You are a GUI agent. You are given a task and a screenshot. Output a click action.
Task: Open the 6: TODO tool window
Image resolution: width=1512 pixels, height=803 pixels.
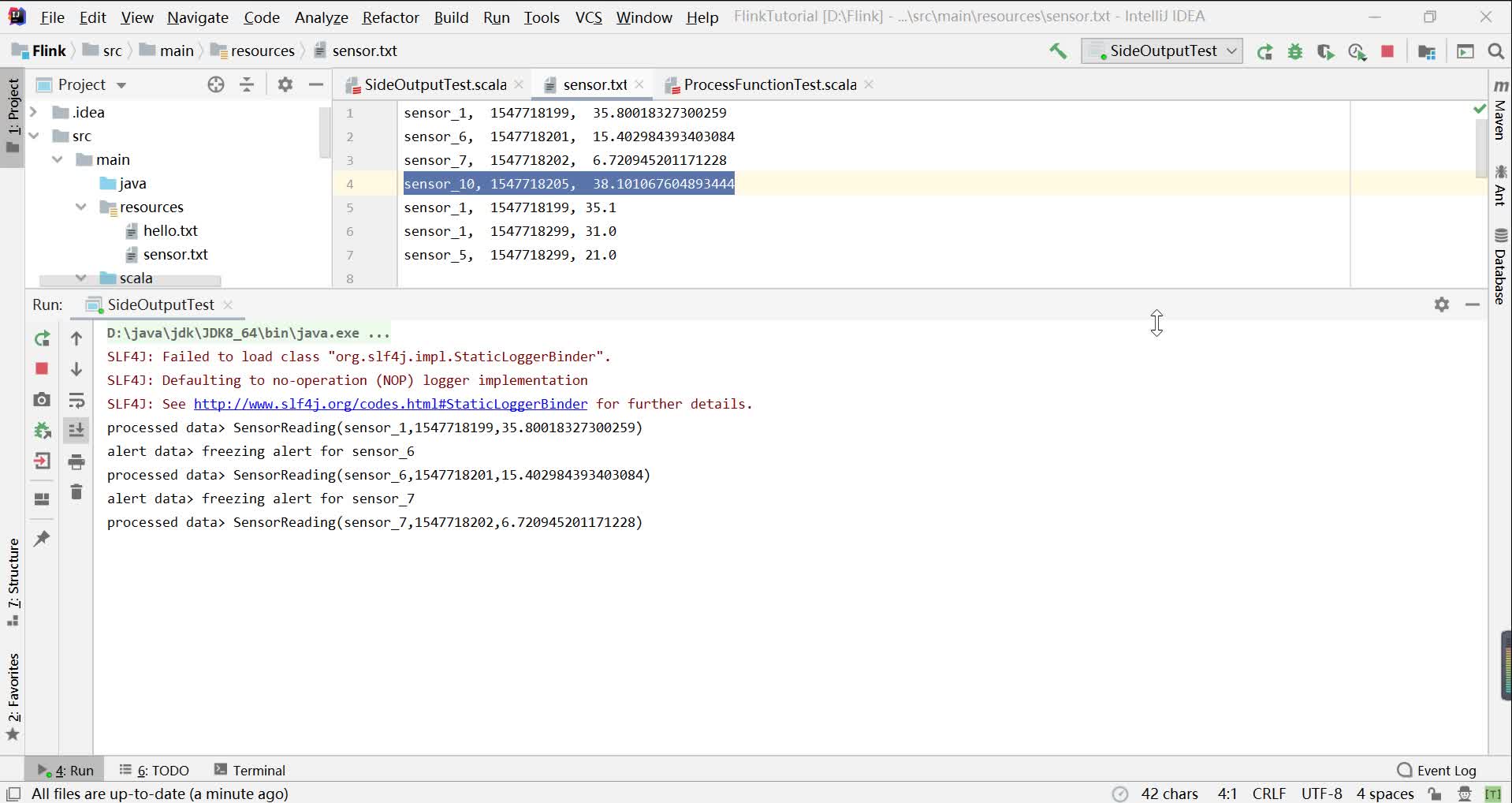tap(155, 770)
